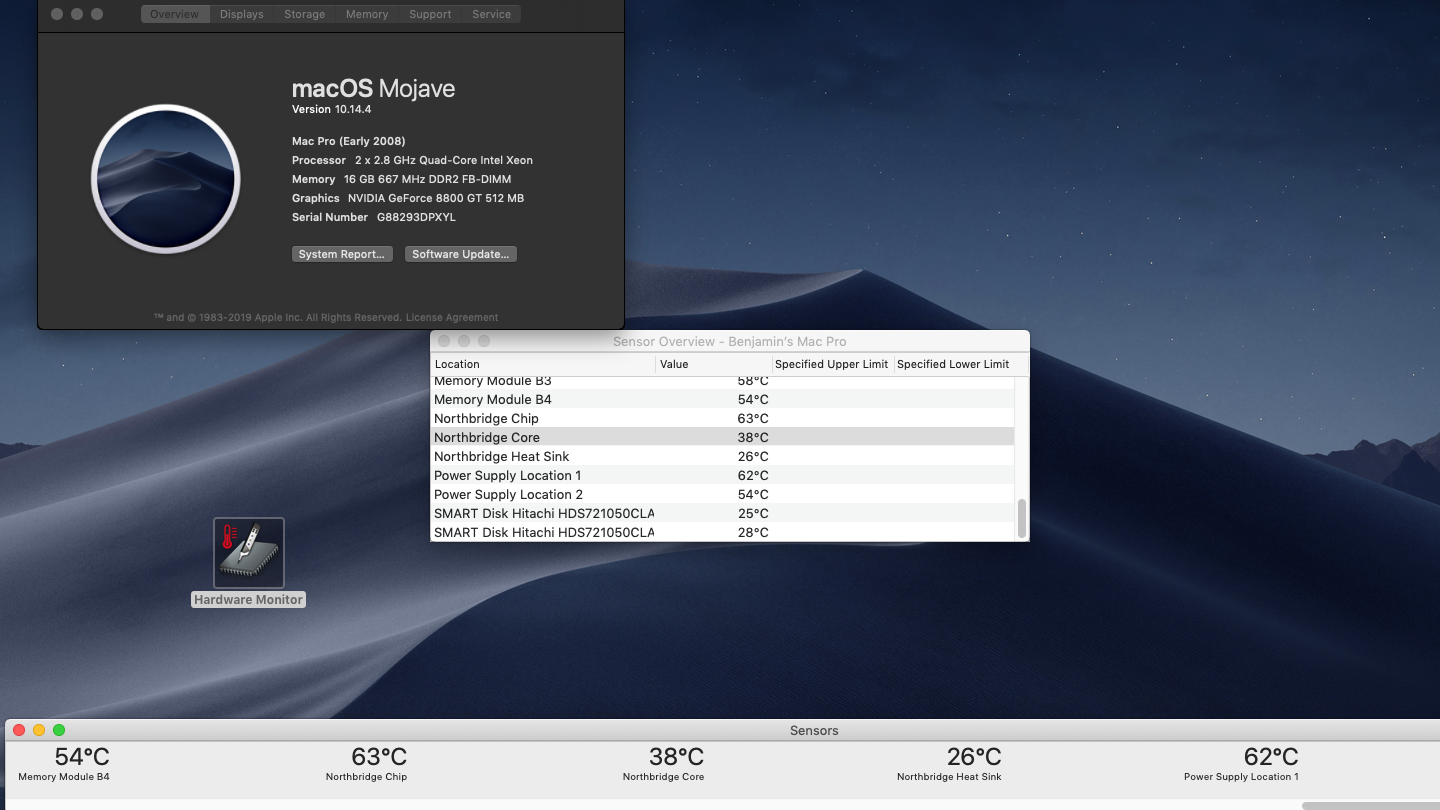
Task: Click the Software Update... button
Action: (x=461, y=254)
